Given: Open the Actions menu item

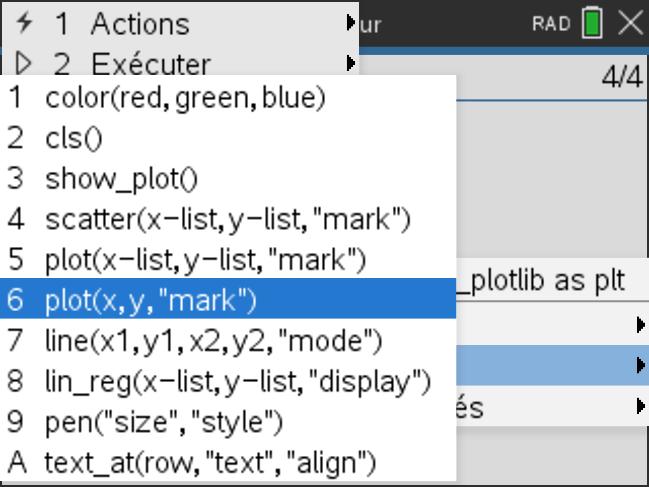Looking at the screenshot, I should tap(140, 23).
